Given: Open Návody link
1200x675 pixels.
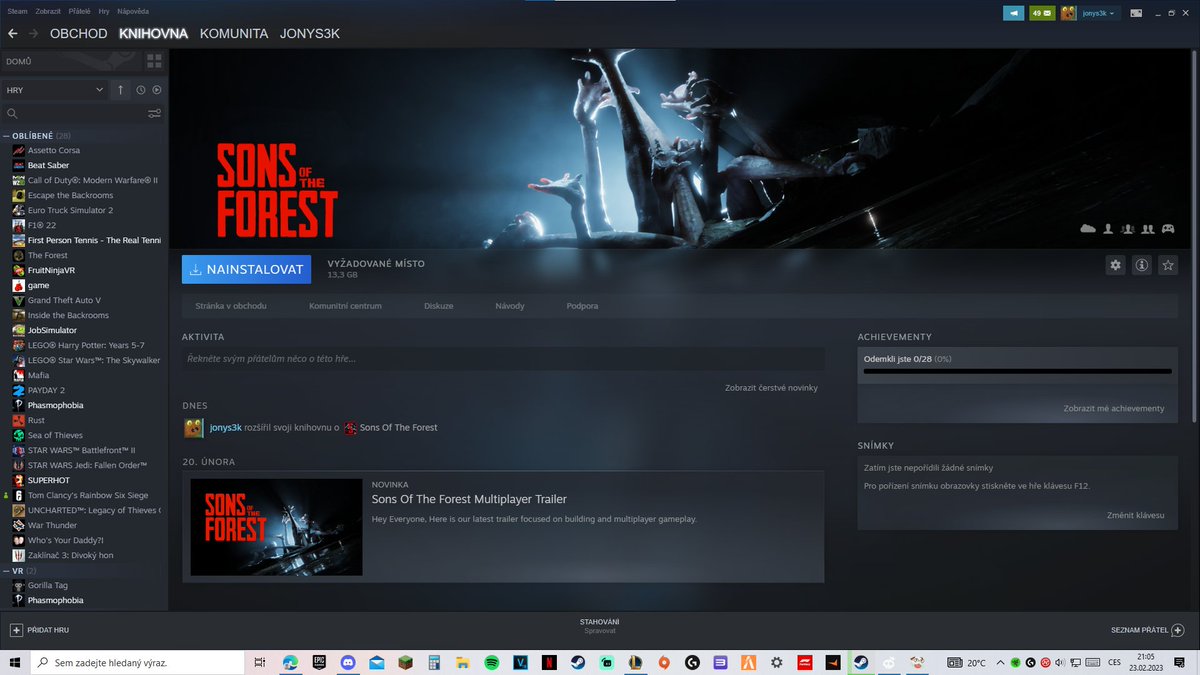Looking at the screenshot, I should [510, 306].
